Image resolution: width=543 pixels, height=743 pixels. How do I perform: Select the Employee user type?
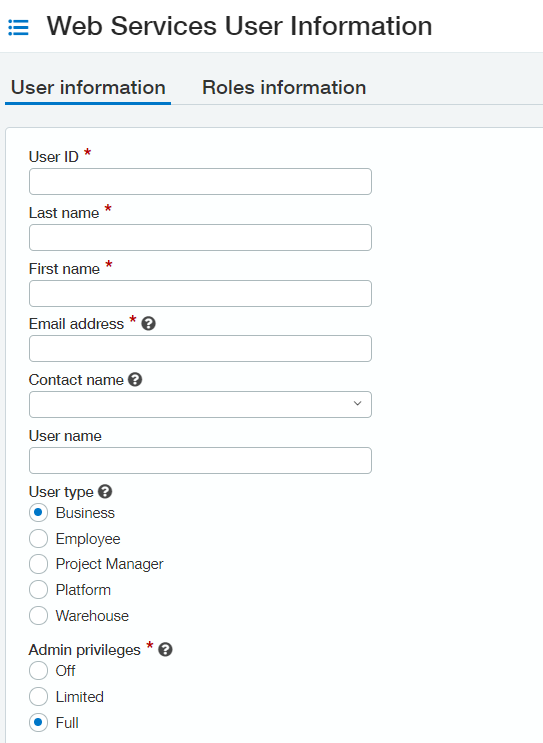[38, 539]
